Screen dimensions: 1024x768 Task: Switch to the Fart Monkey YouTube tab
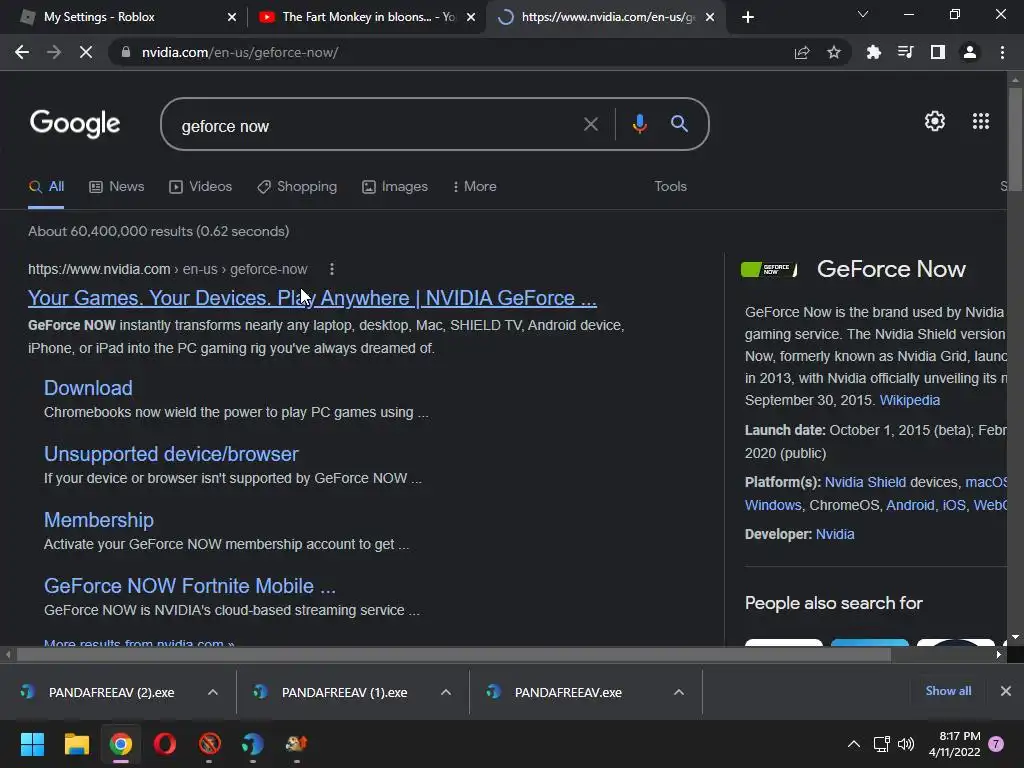click(x=366, y=17)
